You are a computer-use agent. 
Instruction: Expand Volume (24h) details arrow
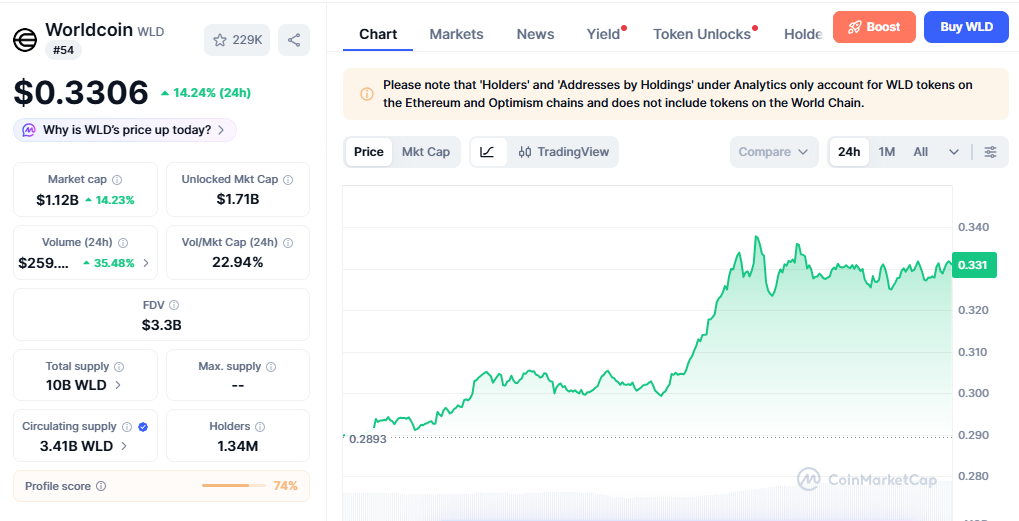coord(146,263)
